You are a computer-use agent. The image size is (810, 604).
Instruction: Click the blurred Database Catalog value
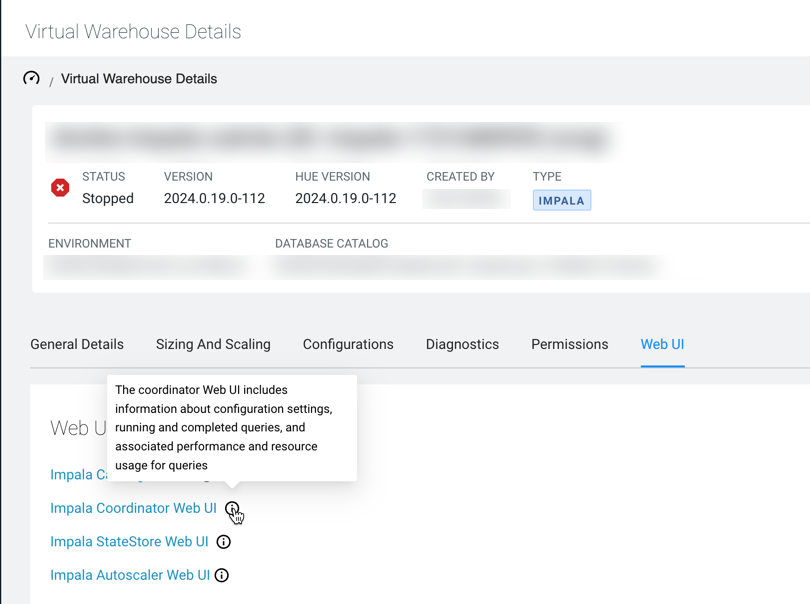coord(465,267)
